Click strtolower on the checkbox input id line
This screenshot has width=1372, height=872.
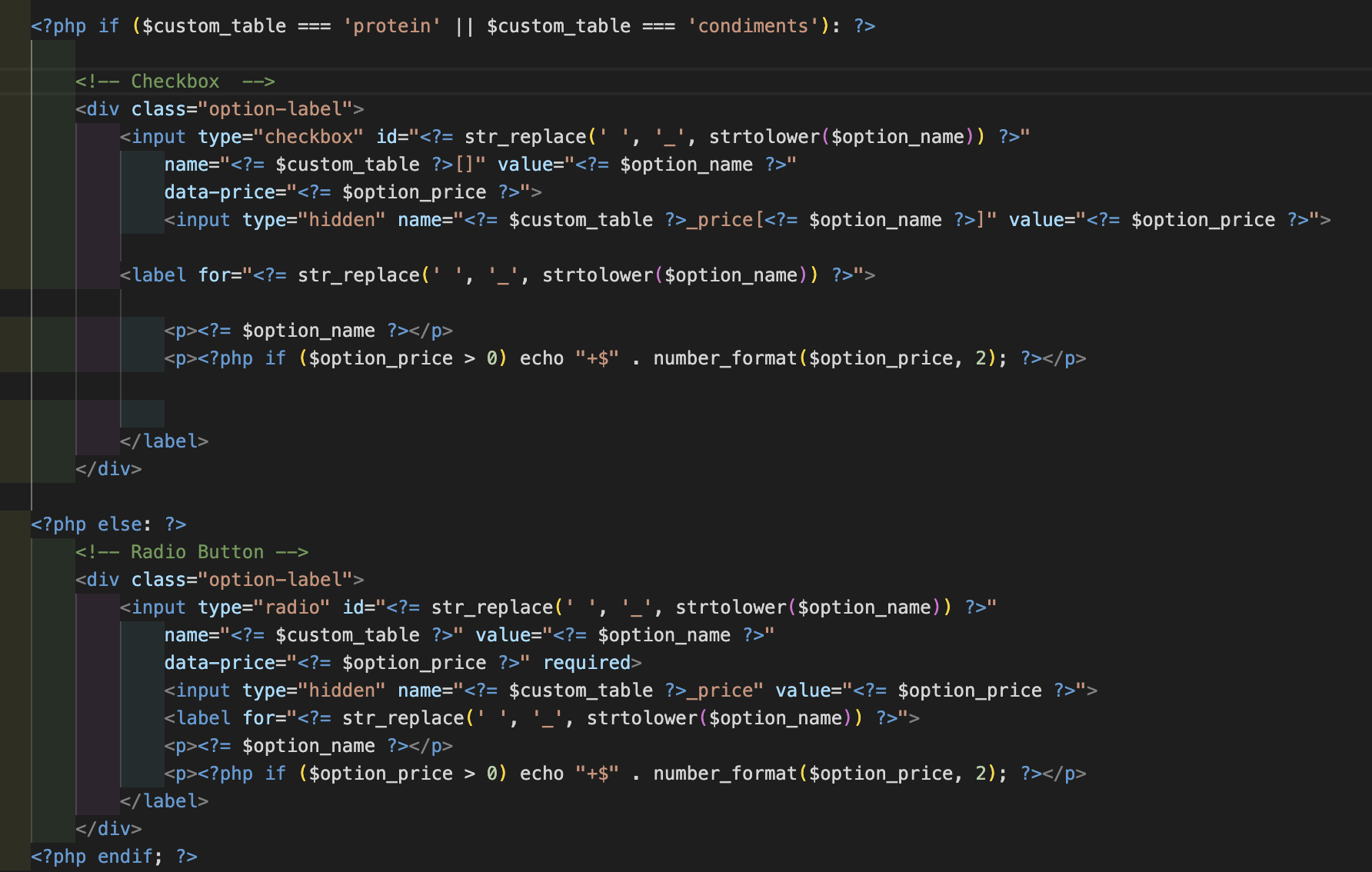click(x=764, y=137)
